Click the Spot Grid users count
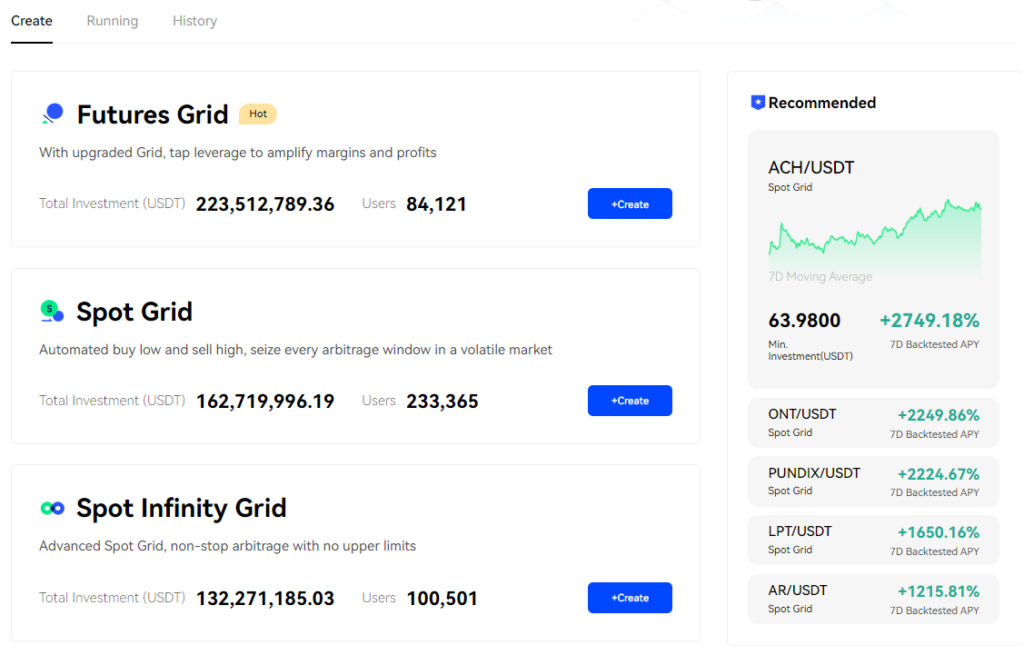Screen dimensions: 1024x655 click(x=441, y=401)
